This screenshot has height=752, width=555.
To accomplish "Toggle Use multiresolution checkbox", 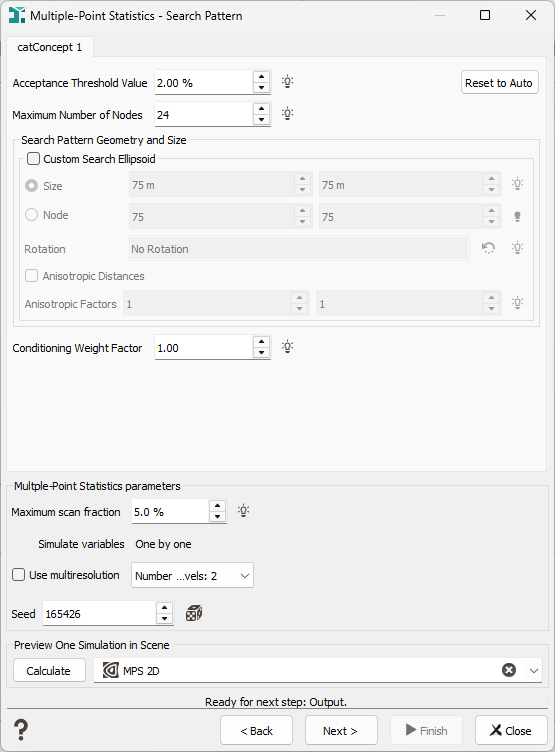I will tap(18, 575).
